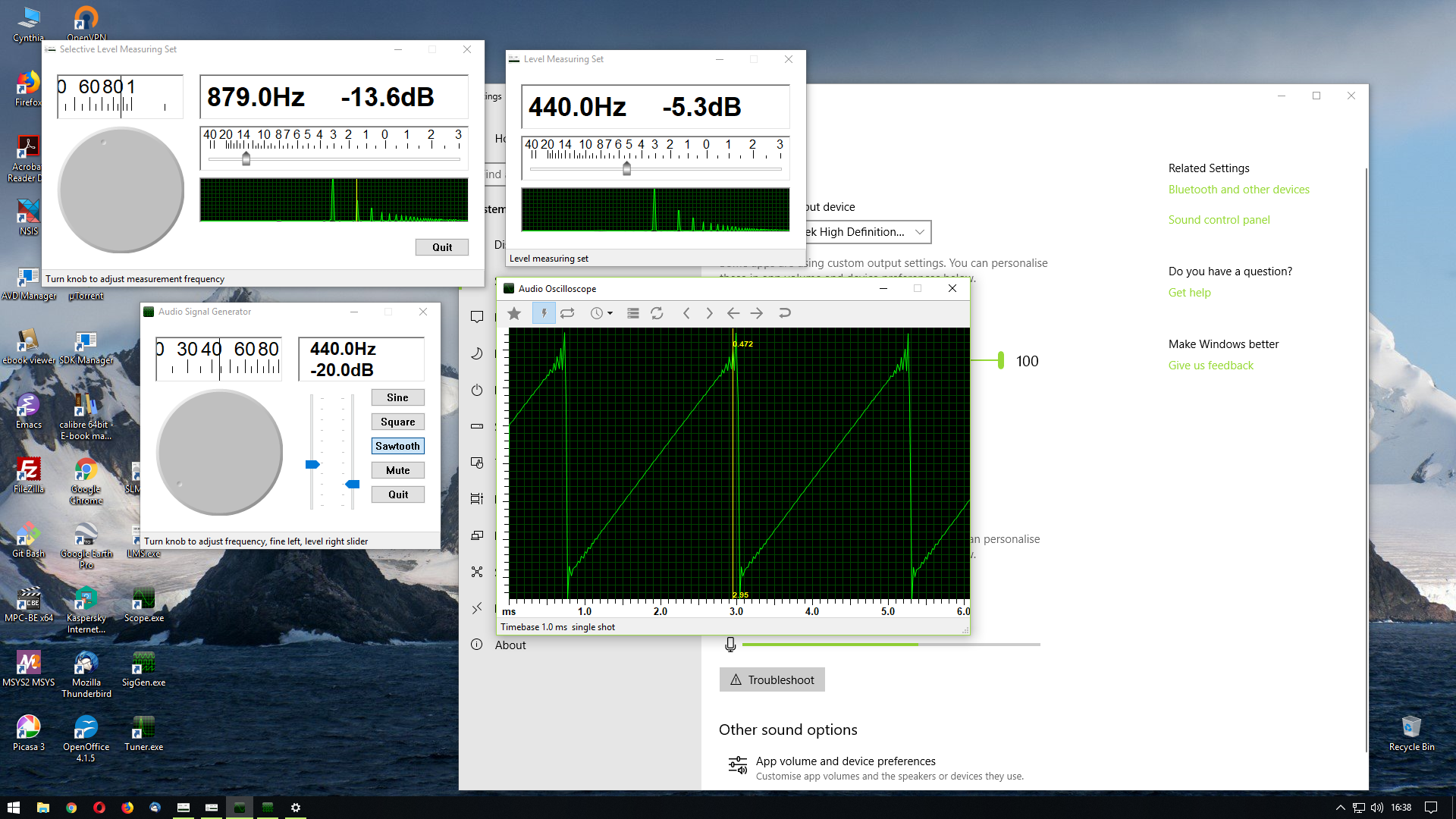This screenshot has width=1456, height=819.
Task: Click the circular refresh icon in oscilloscope toolbar
Action: pyautogui.click(x=657, y=313)
